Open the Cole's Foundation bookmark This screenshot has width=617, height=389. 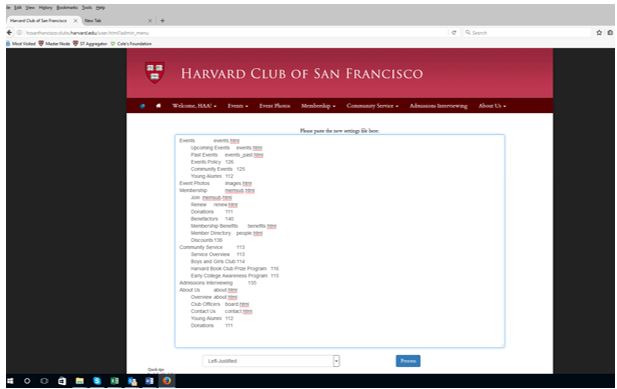131,44
